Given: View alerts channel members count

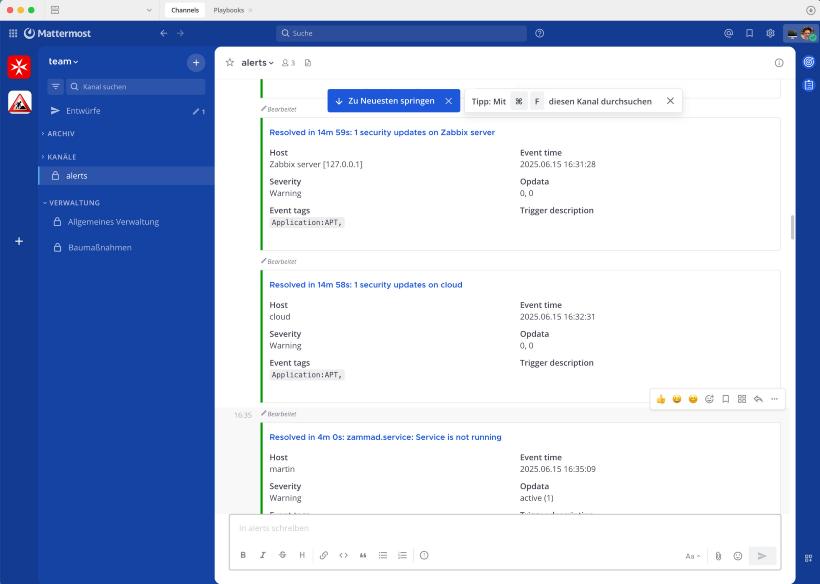Looking at the screenshot, I should 288,63.
